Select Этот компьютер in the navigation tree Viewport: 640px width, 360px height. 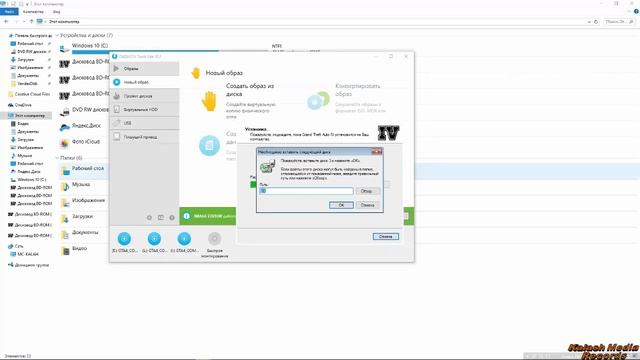(x=27, y=116)
